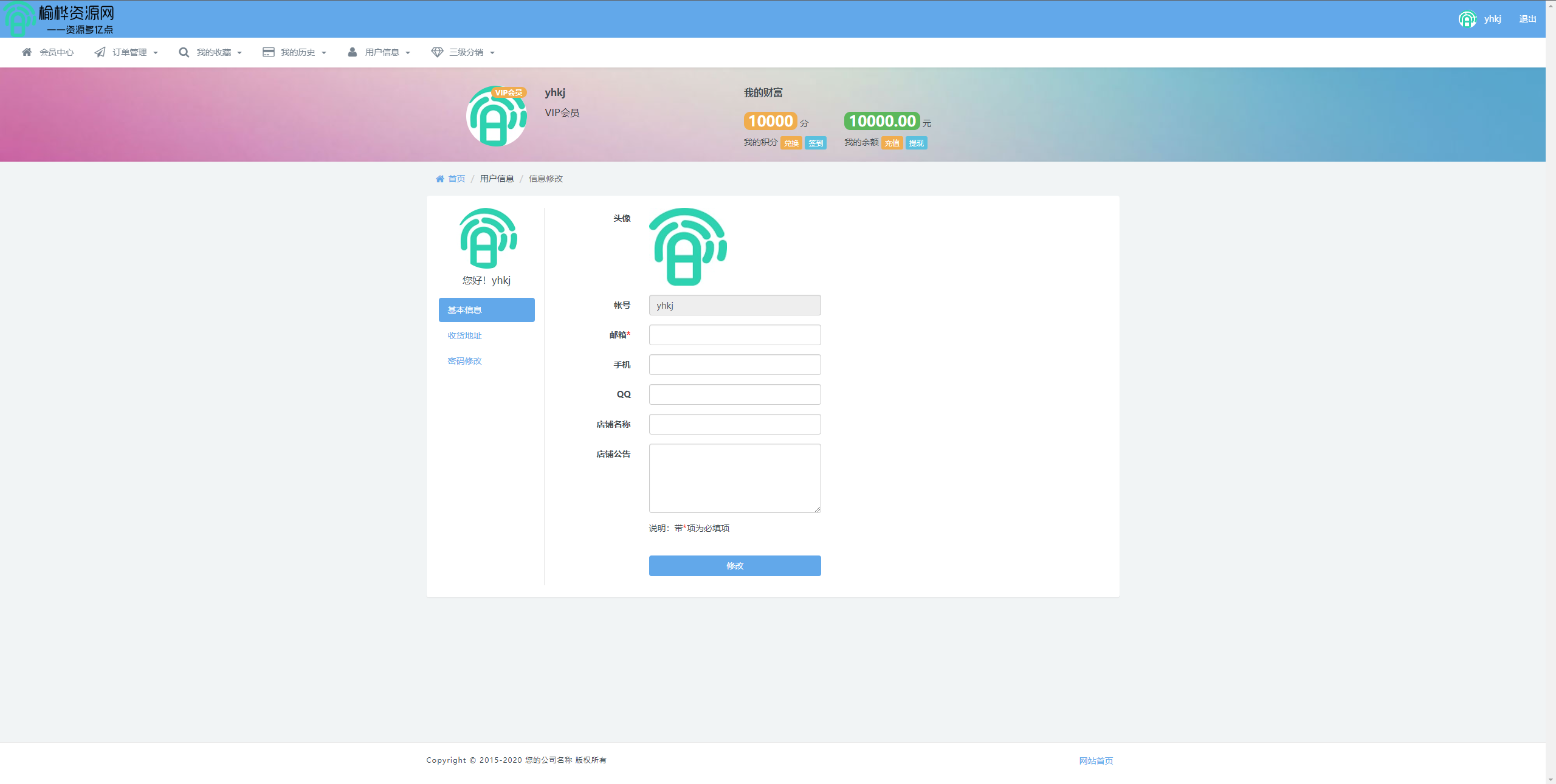This screenshot has height=784, width=1556.
Task: Click the 提现 withdraw button
Action: [917, 143]
